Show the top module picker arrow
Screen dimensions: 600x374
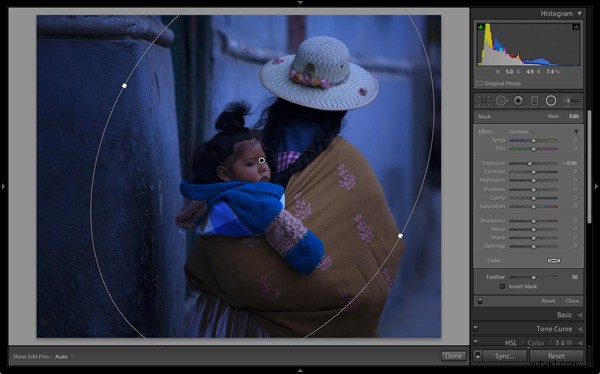coord(300,2)
